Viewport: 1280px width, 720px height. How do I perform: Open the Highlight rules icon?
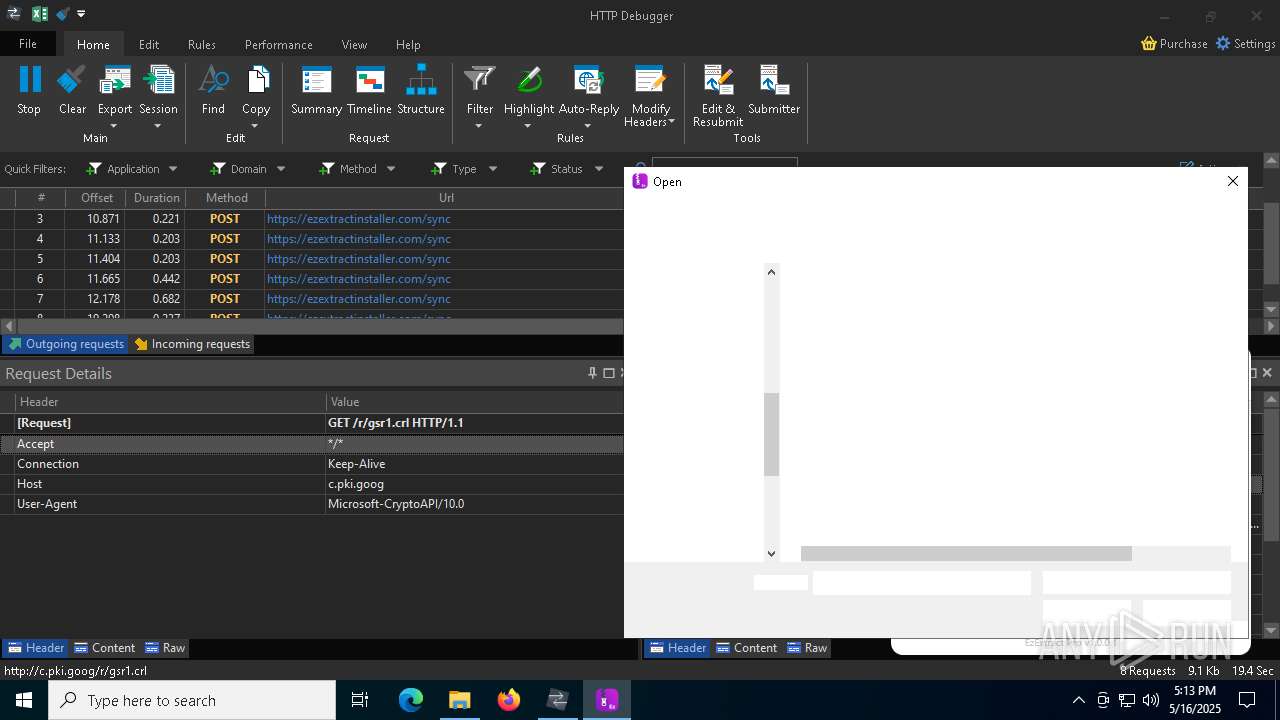(529, 80)
